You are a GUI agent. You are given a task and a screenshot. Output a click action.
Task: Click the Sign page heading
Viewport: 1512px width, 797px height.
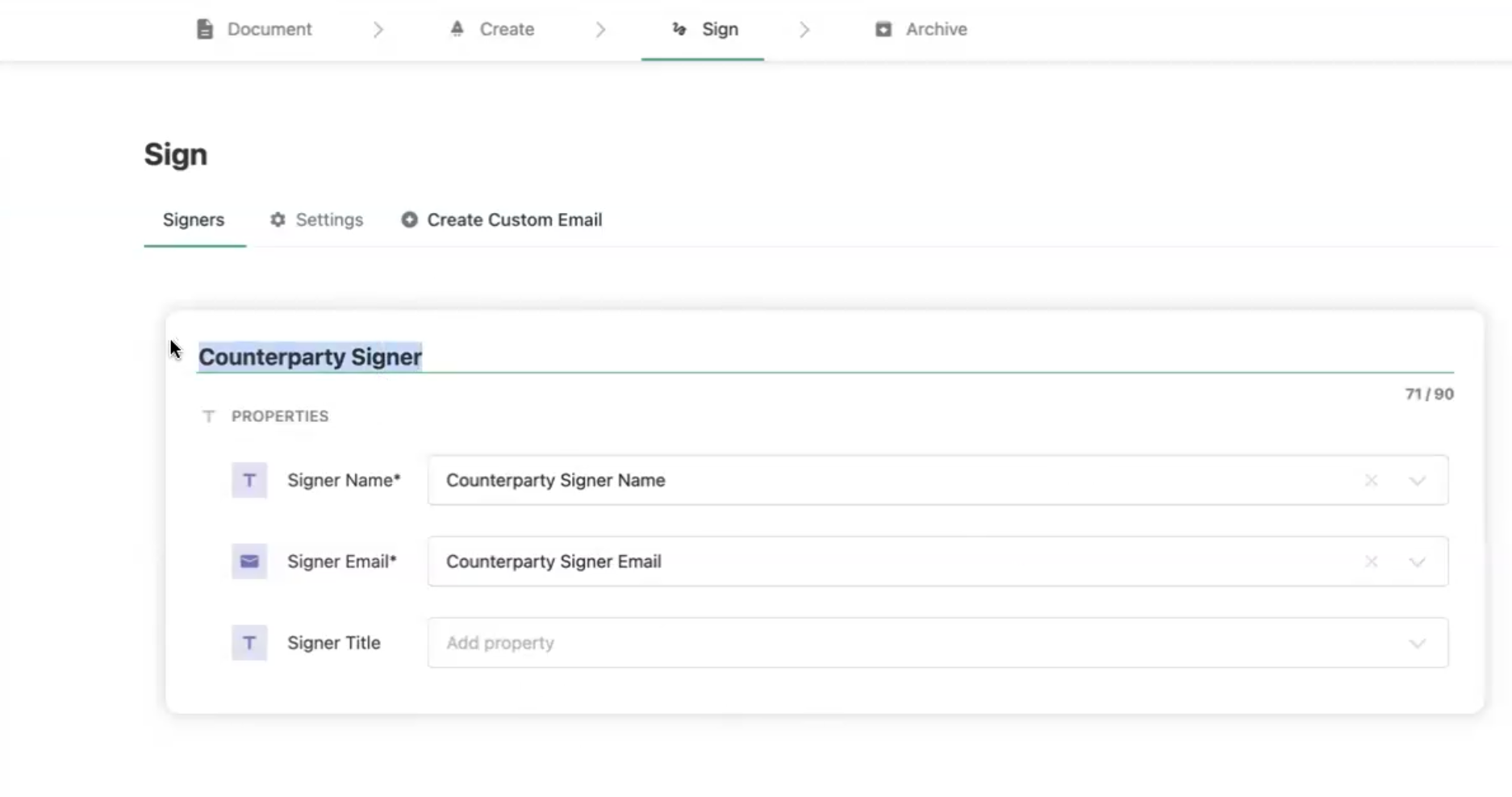point(176,154)
